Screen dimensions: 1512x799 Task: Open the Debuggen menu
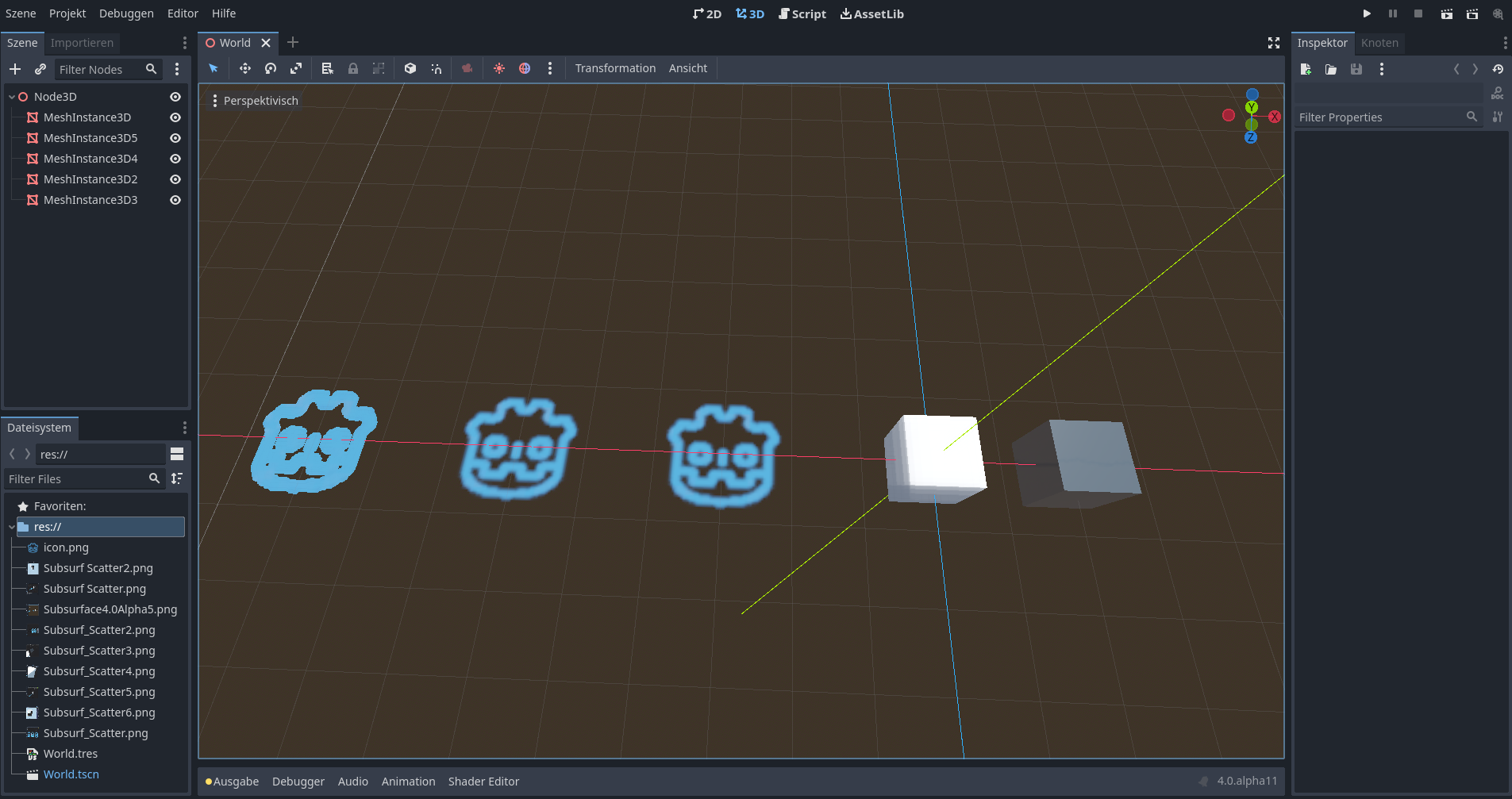127,13
